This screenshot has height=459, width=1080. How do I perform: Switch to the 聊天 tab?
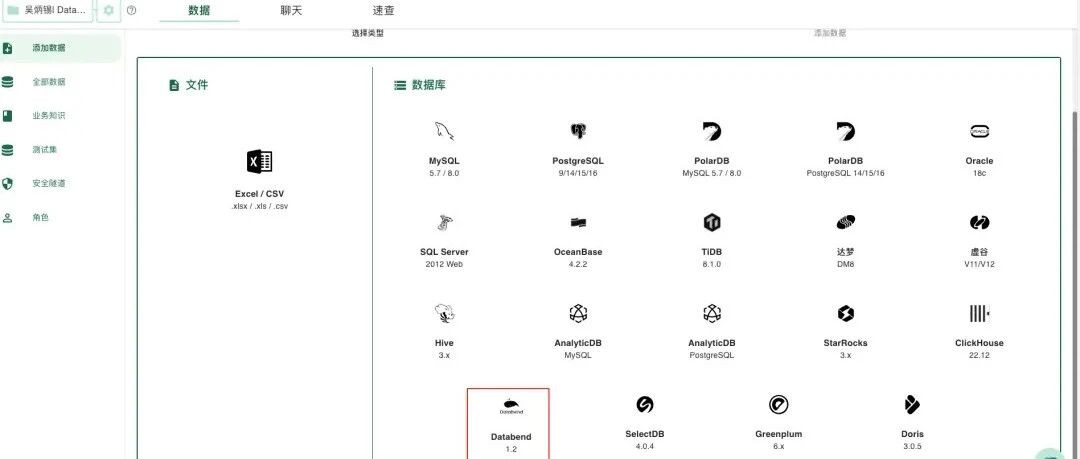pyautogui.click(x=291, y=10)
